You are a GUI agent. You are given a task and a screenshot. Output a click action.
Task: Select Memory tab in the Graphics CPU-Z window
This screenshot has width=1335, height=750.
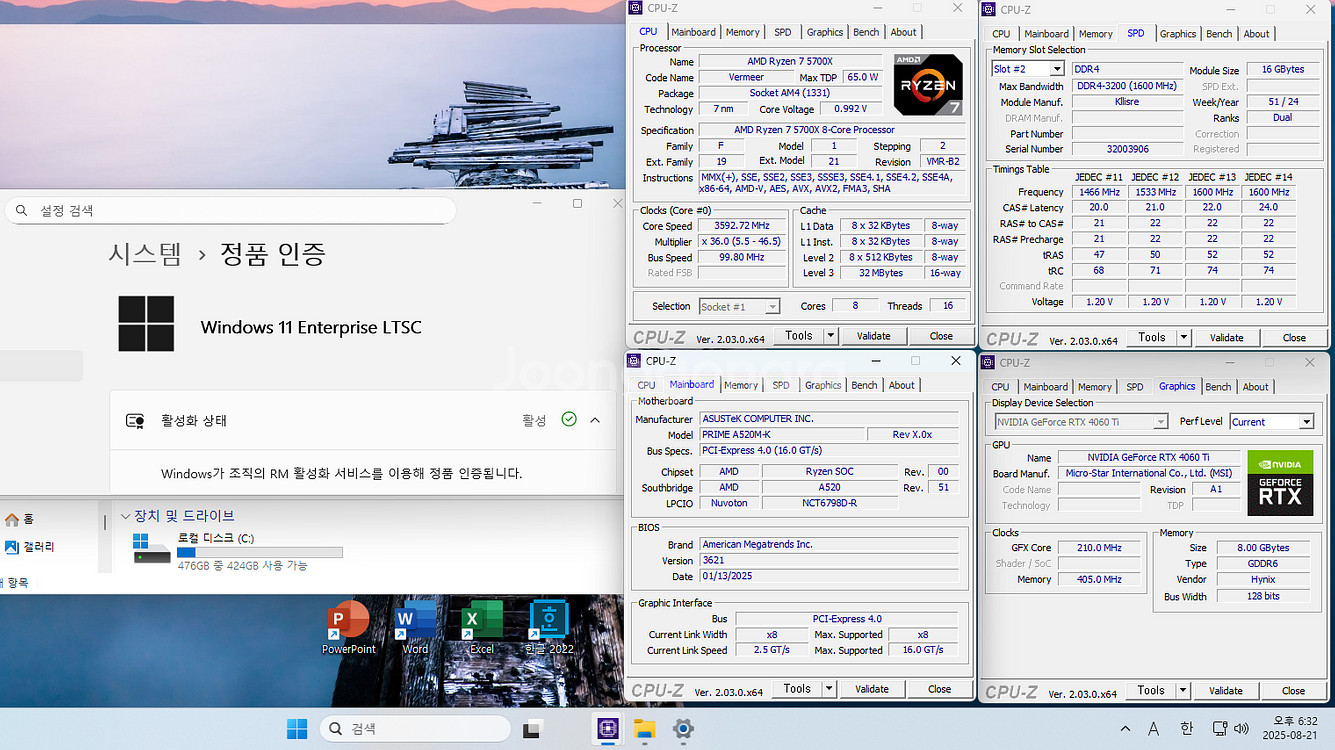click(1095, 387)
